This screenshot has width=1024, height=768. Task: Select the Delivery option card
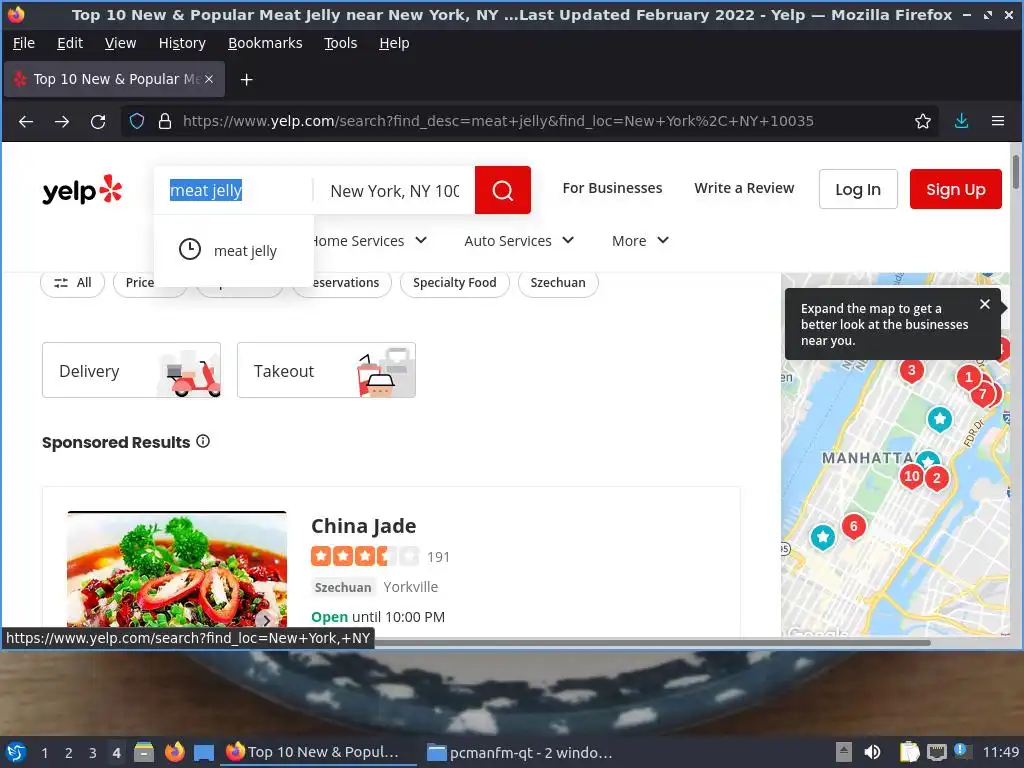131,370
